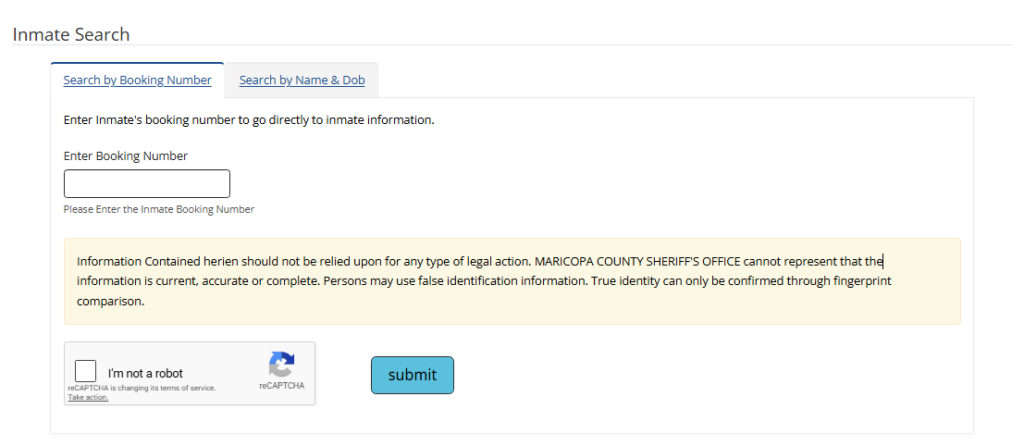Click the "Enter Inmate's booking number" instruction sentence
The image size is (1024, 446).
(248, 120)
